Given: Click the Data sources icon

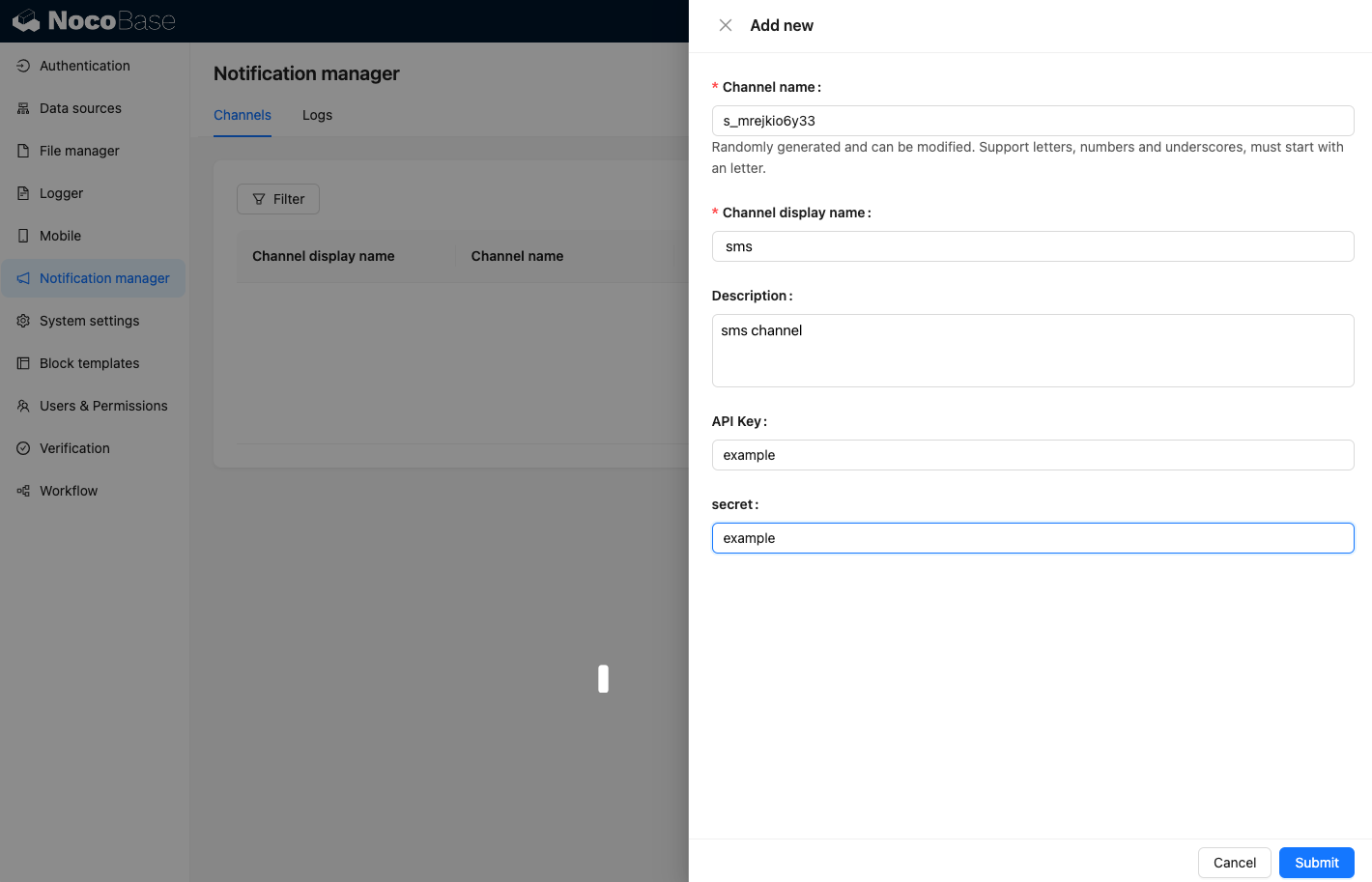Looking at the screenshot, I should [23, 108].
